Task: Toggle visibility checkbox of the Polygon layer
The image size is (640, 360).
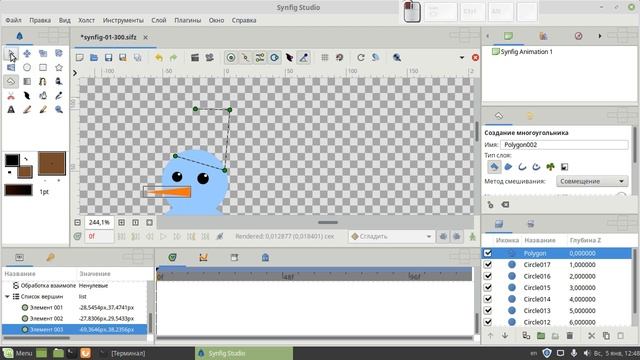Action: click(x=488, y=253)
